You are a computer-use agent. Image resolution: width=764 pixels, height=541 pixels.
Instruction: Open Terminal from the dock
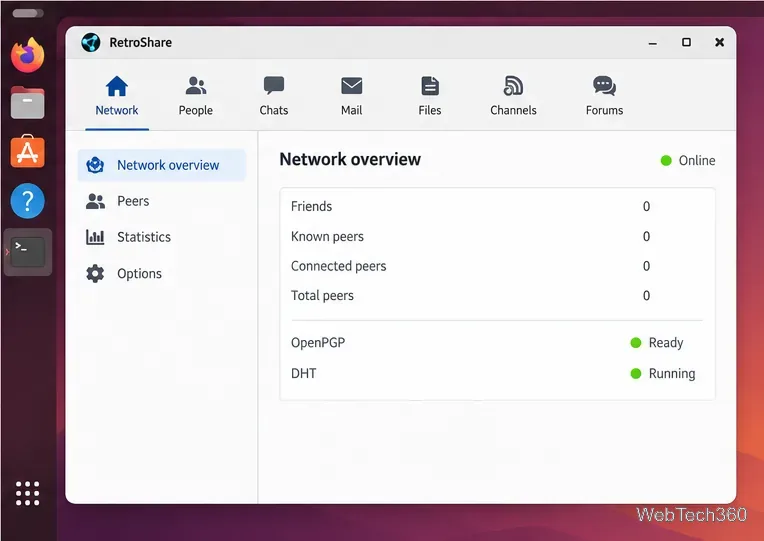coord(28,252)
